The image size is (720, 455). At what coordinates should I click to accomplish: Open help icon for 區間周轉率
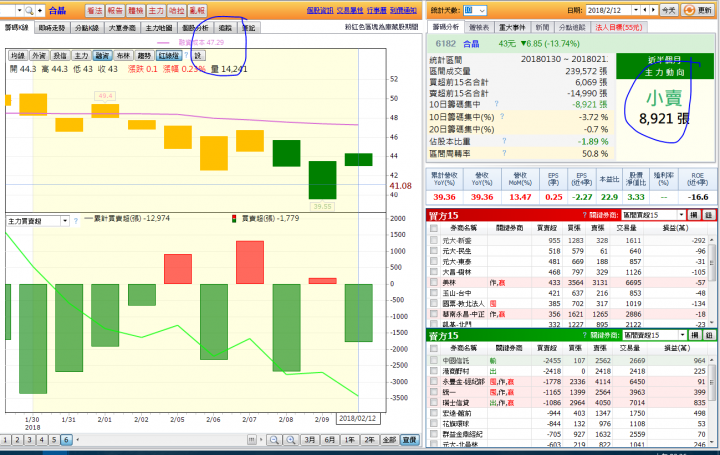click(x=504, y=153)
